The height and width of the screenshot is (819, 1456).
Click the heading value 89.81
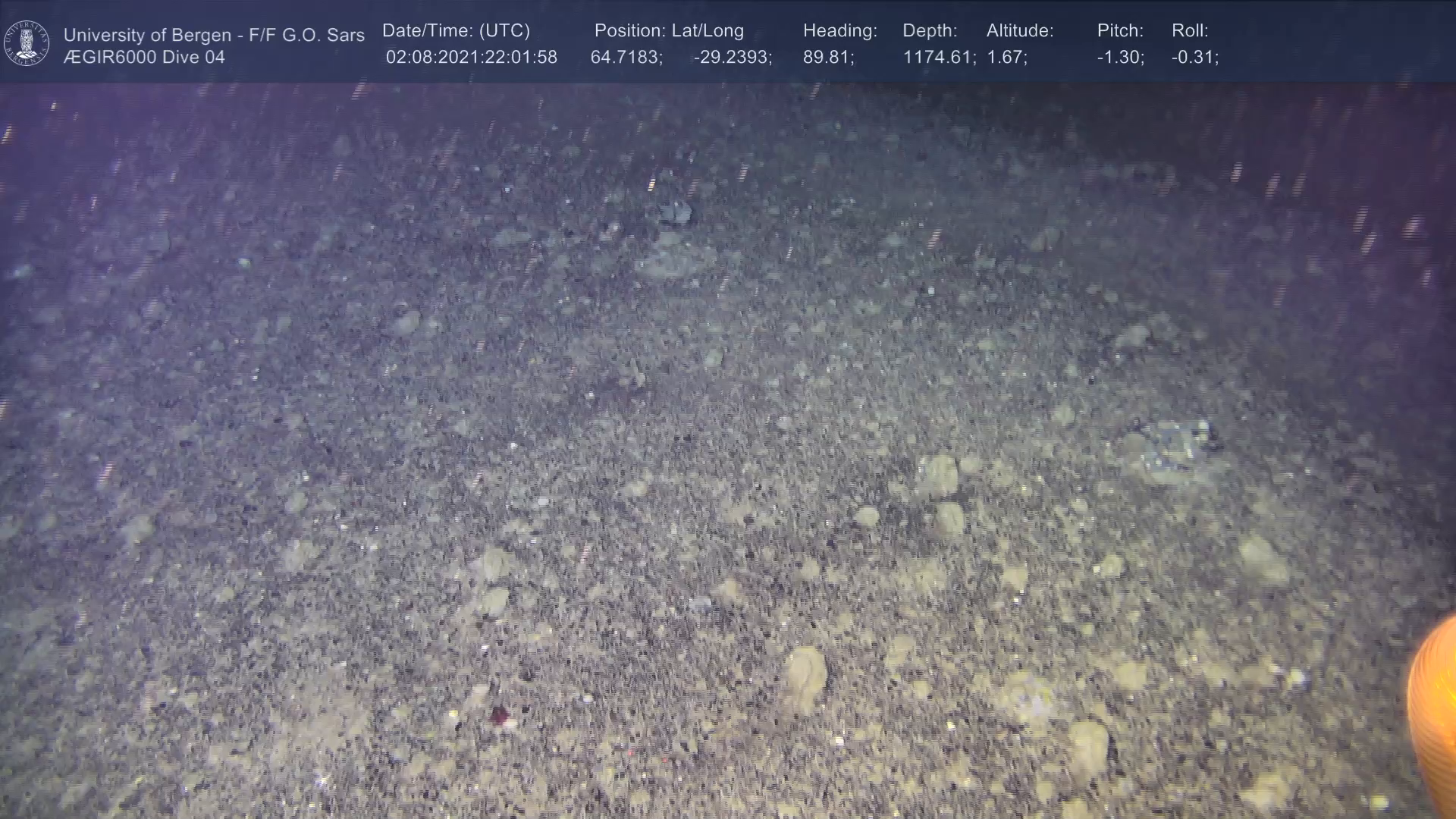[x=828, y=58]
